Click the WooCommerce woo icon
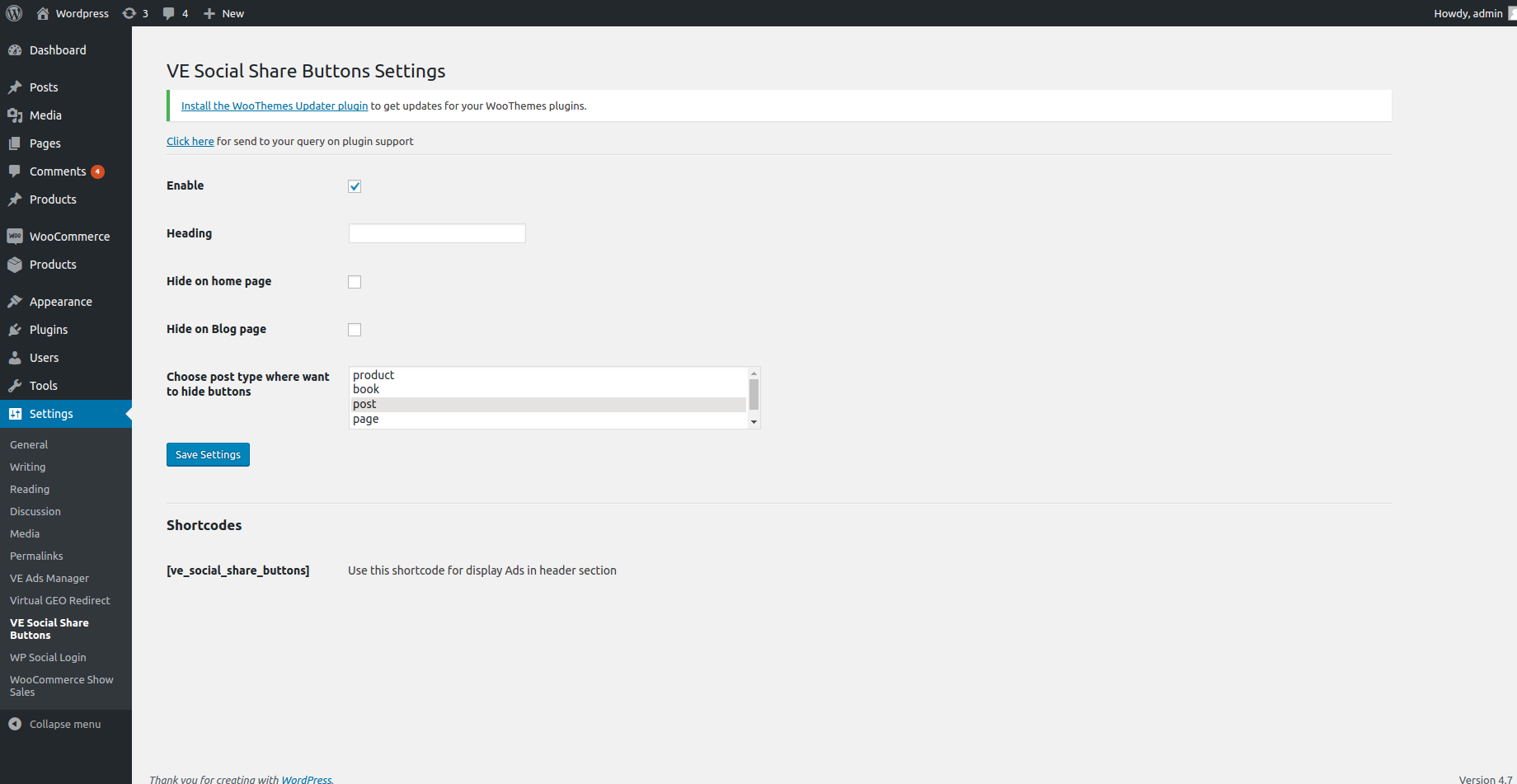The width and height of the screenshot is (1517, 784). coord(15,237)
